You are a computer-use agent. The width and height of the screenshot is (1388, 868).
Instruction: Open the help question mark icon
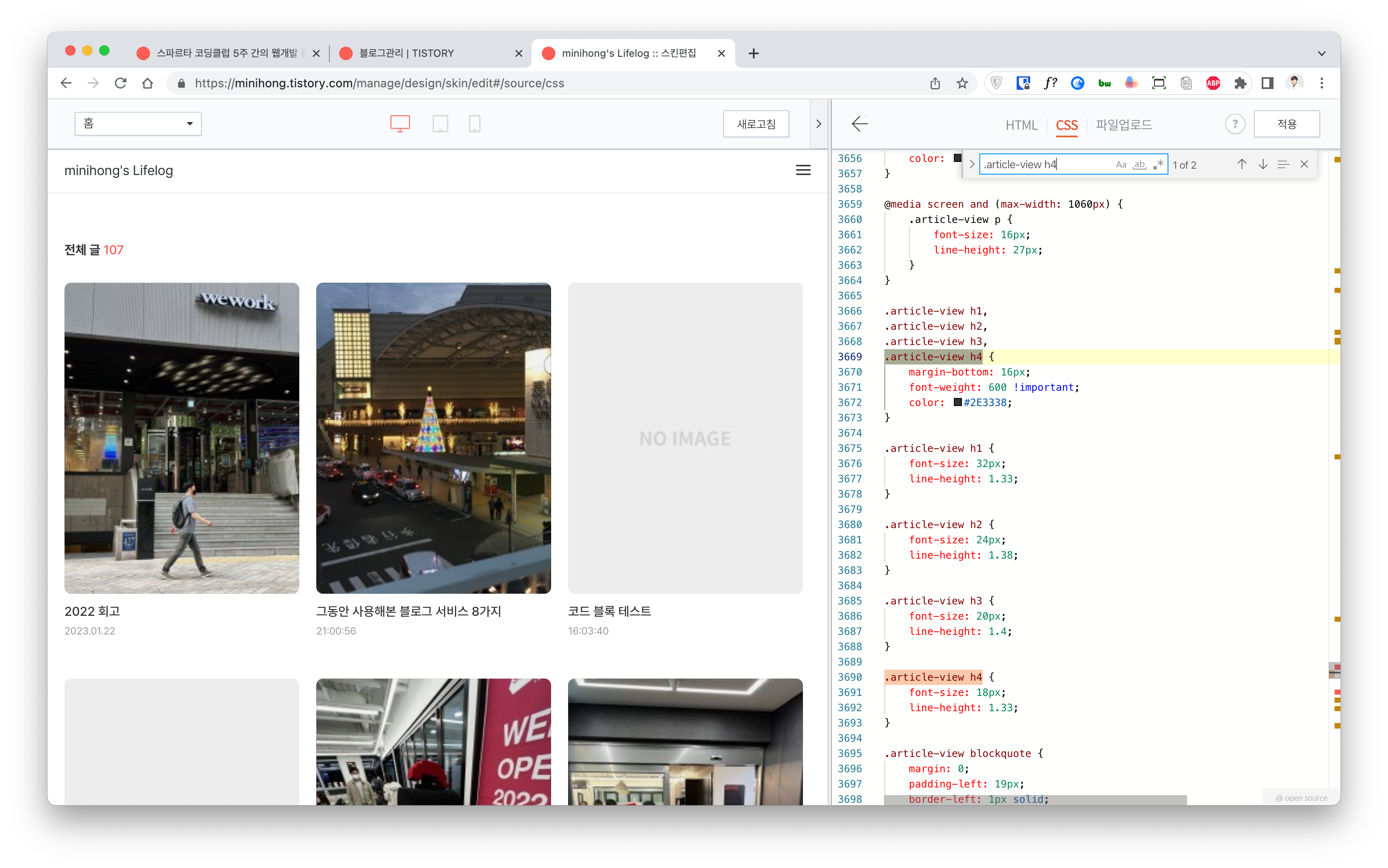coord(1235,123)
